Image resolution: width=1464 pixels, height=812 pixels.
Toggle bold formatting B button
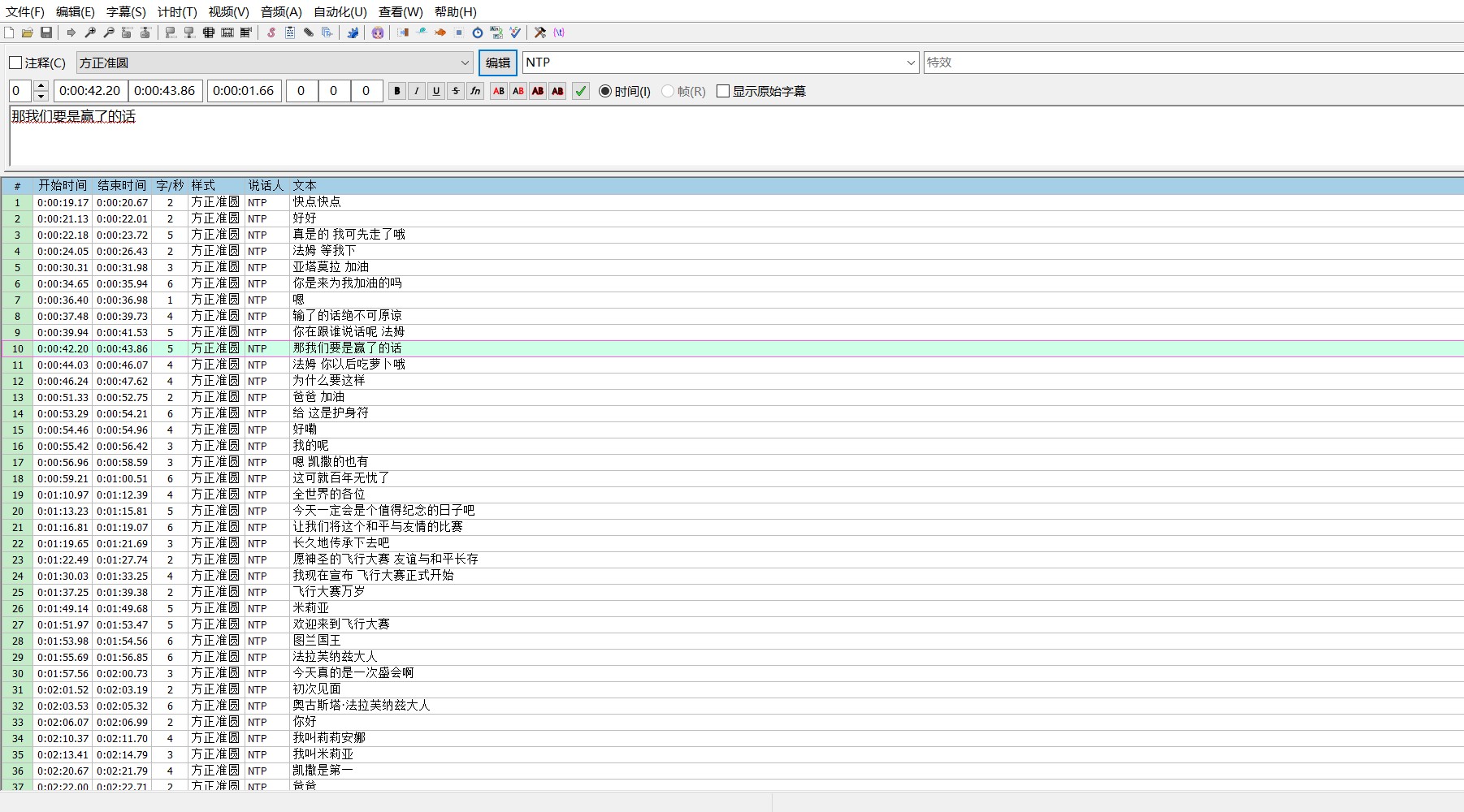click(397, 91)
